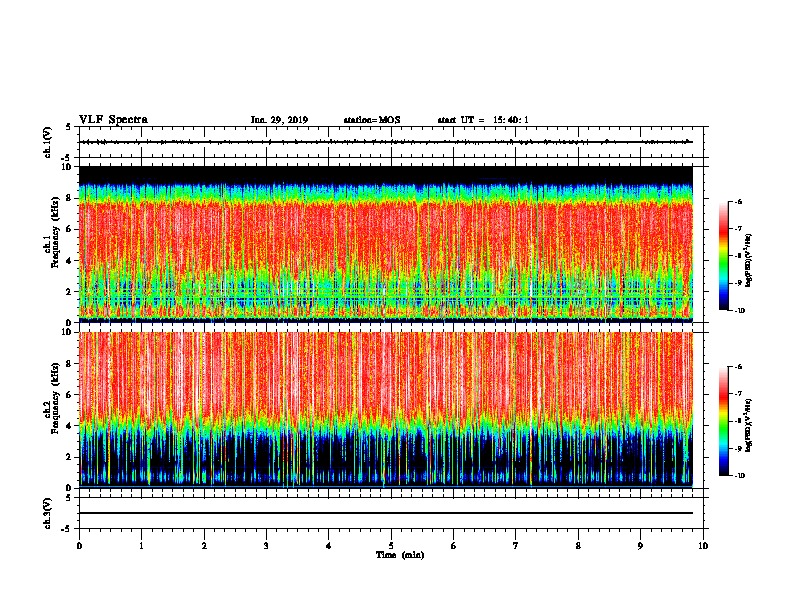This screenshot has width=792, height=612.
Task: Click the log(PSD) label beside ch.1 colorbar
Action: [749, 260]
